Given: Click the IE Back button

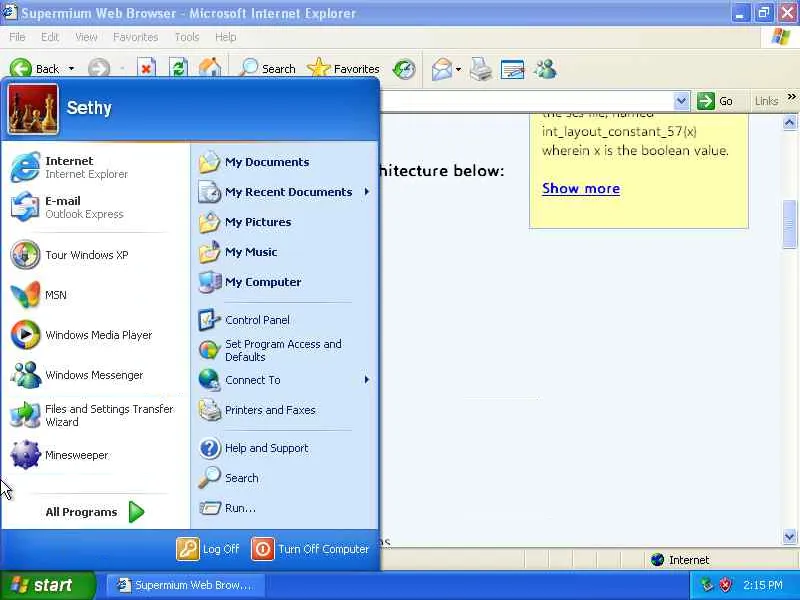Looking at the screenshot, I should pyautogui.click(x=35, y=69).
